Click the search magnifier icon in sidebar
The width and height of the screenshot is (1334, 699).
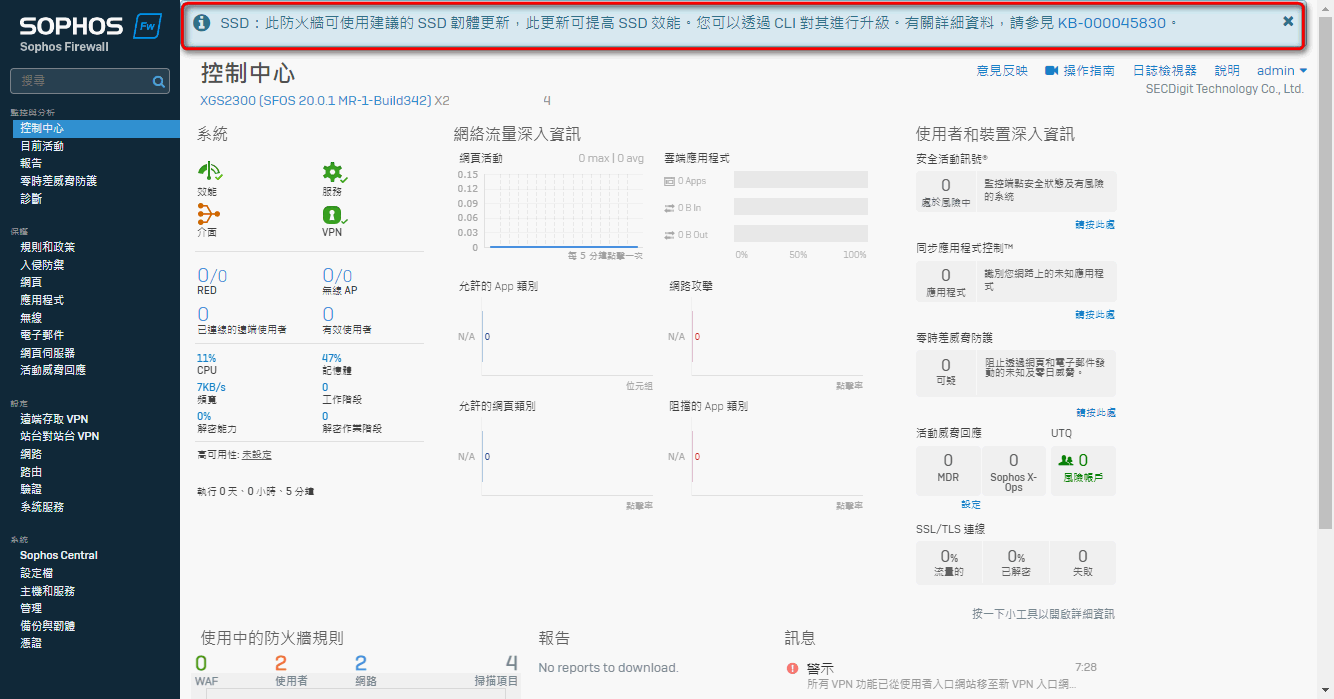(x=159, y=82)
